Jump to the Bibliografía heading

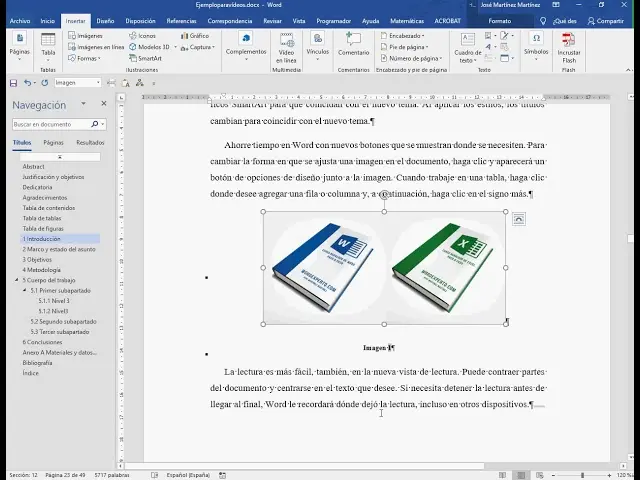(38, 362)
